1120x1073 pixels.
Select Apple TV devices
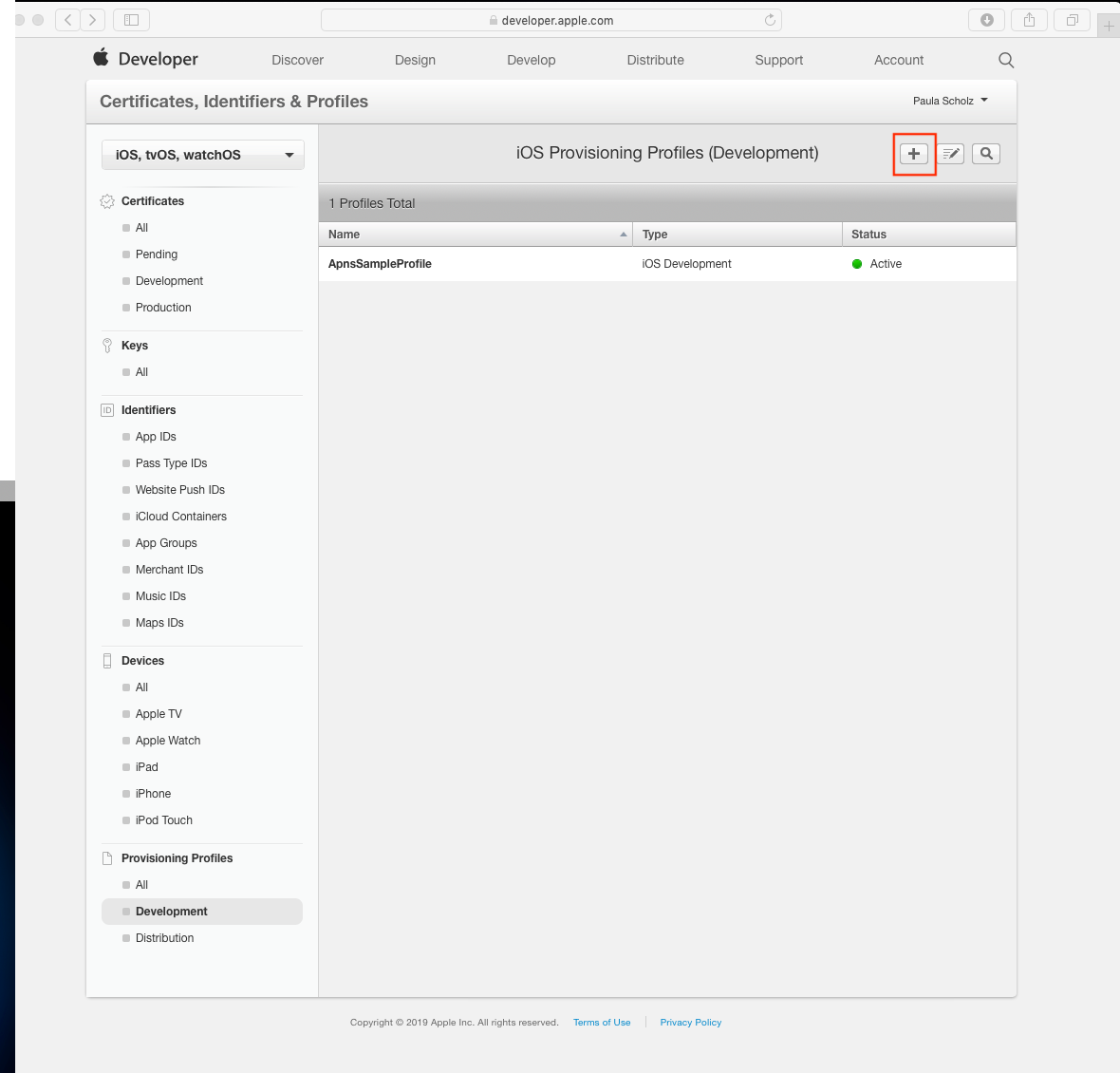pyautogui.click(x=159, y=714)
